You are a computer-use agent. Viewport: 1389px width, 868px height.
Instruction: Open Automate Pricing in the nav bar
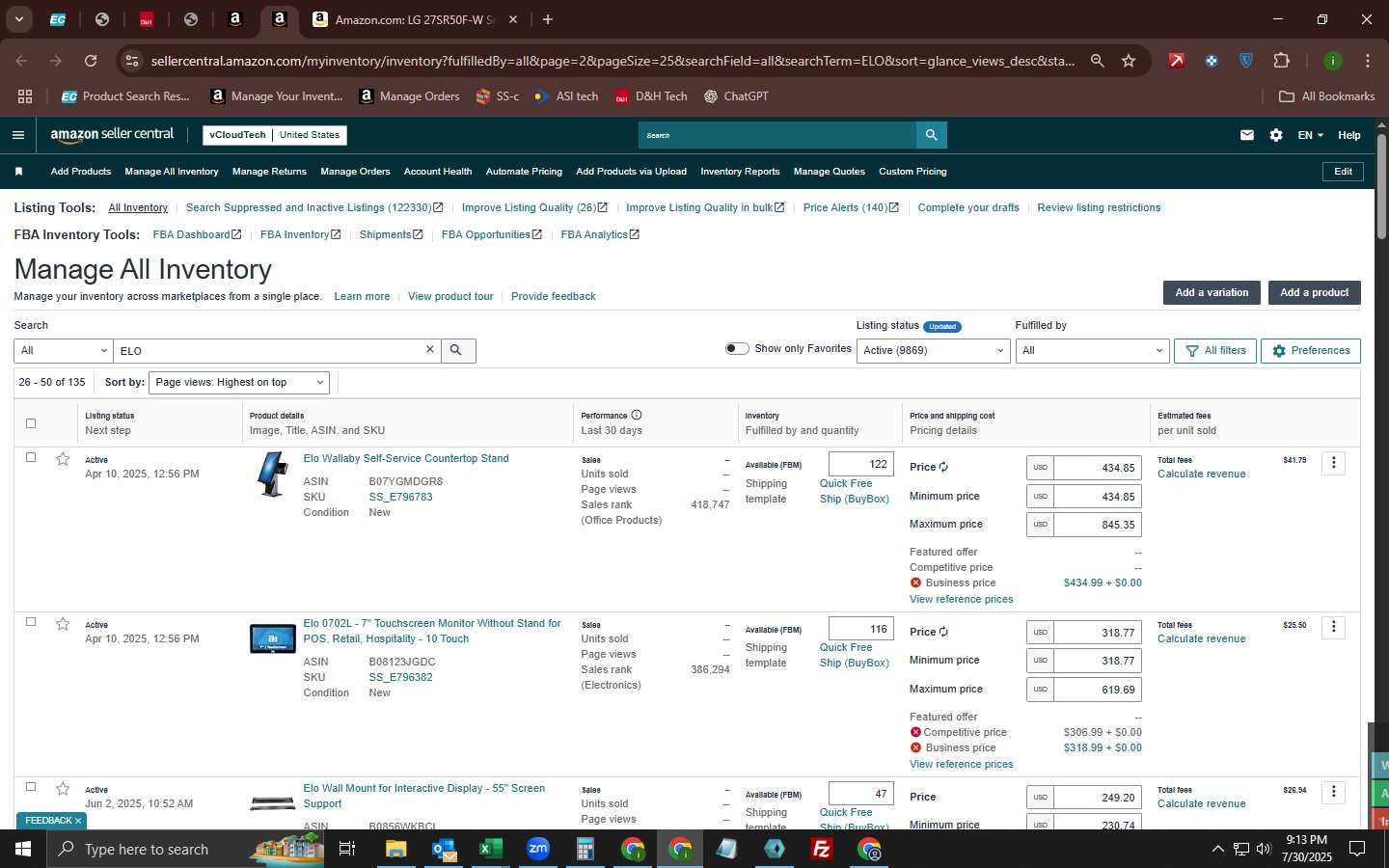coord(524,172)
